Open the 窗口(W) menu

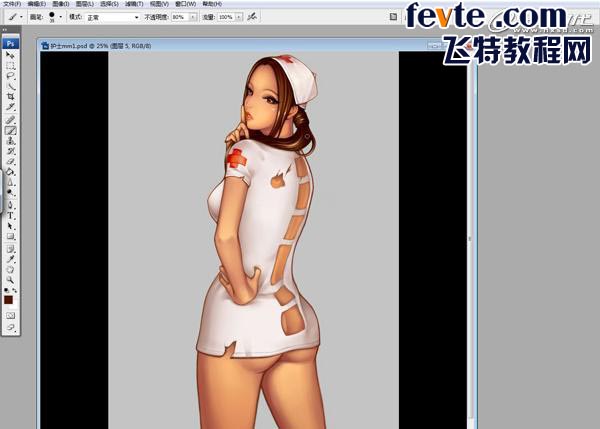pos(185,4)
